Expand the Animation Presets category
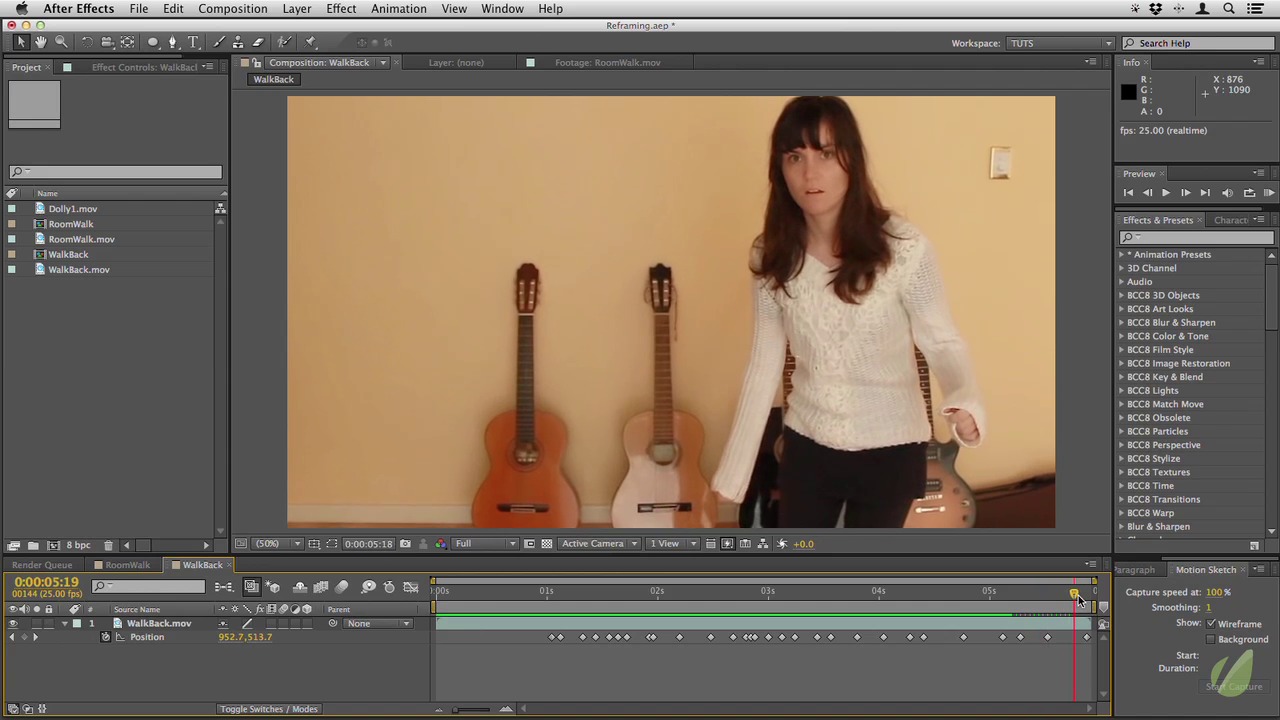 tap(1121, 255)
